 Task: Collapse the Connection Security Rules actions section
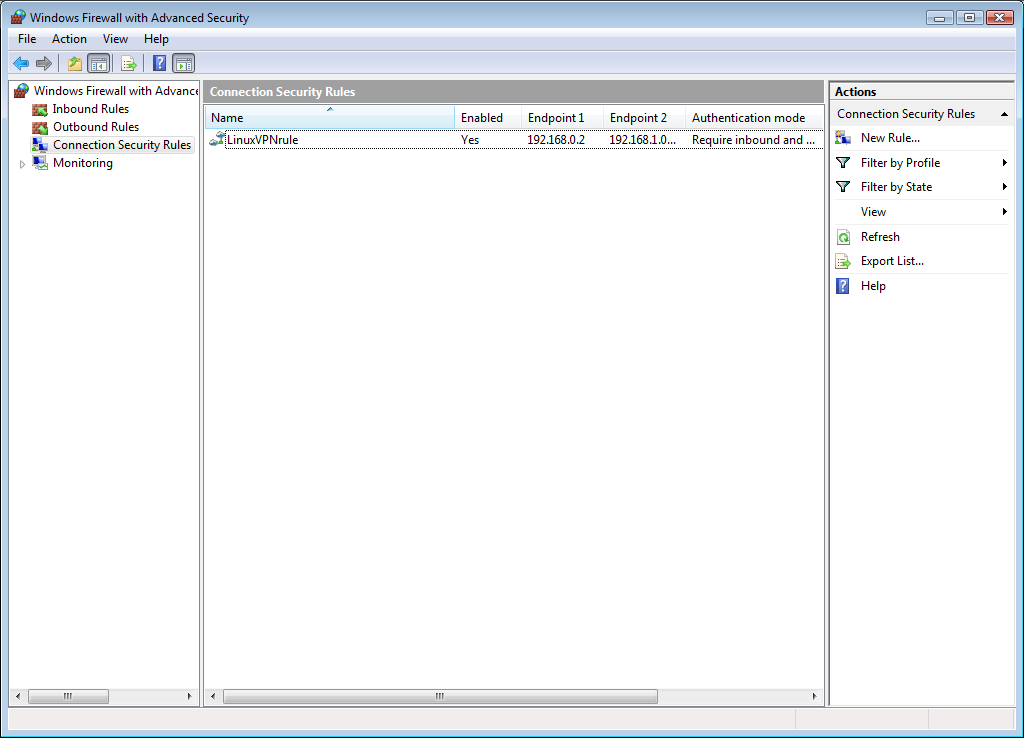click(x=1004, y=114)
